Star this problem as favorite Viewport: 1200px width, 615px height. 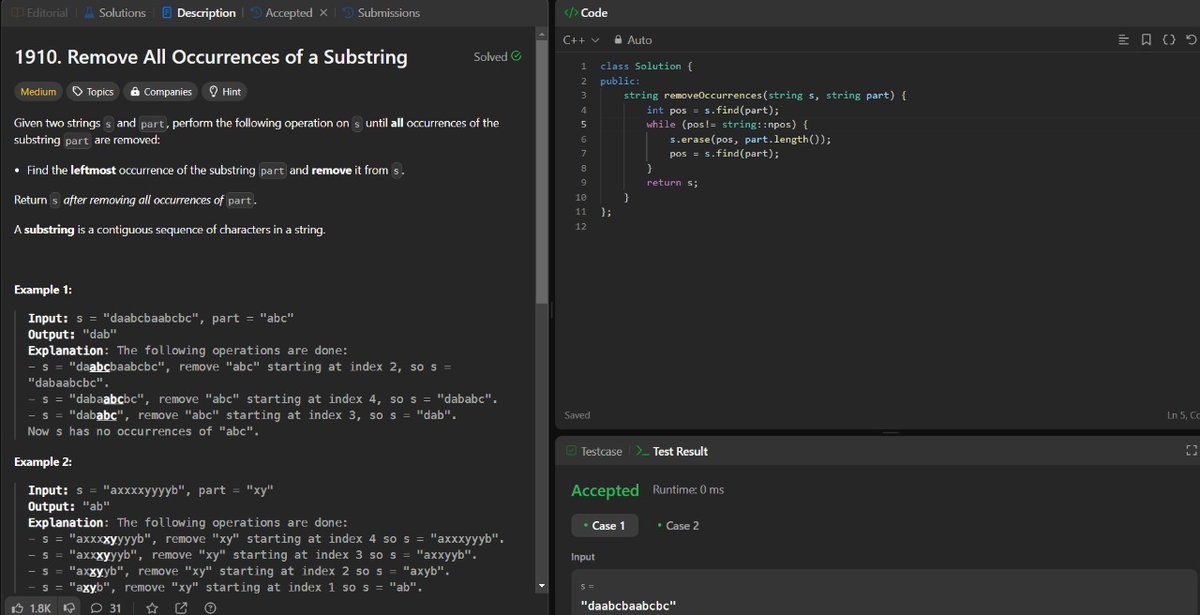(151, 608)
